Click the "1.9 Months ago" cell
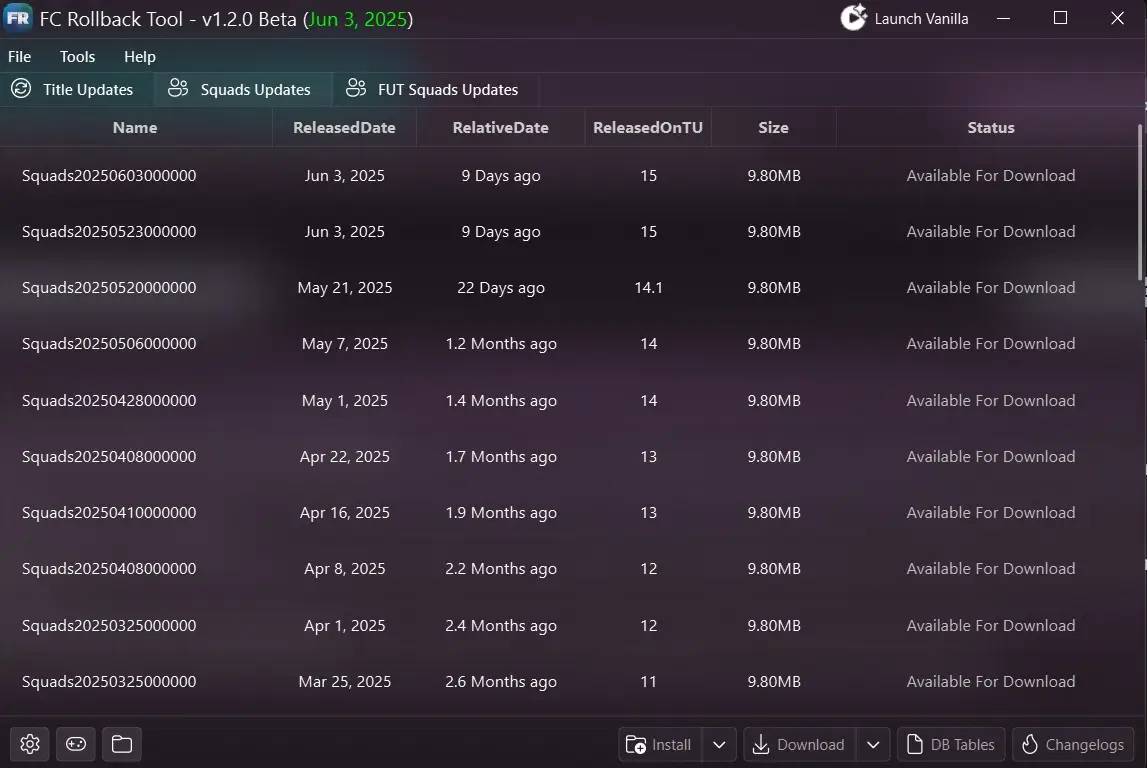 pyautogui.click(x=501, y=513)
